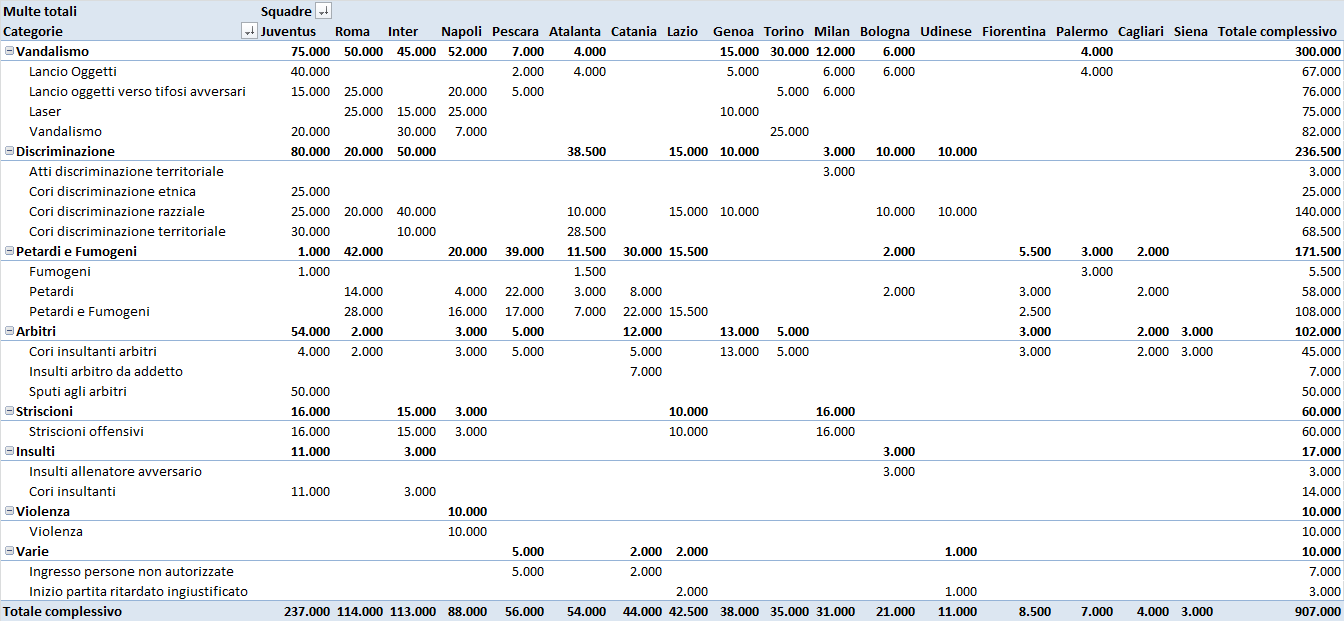The width and height of the screenshot is (1344, 621).
Task: Select the Cori discriminazione territoriale row label
Action: [127, 231]
